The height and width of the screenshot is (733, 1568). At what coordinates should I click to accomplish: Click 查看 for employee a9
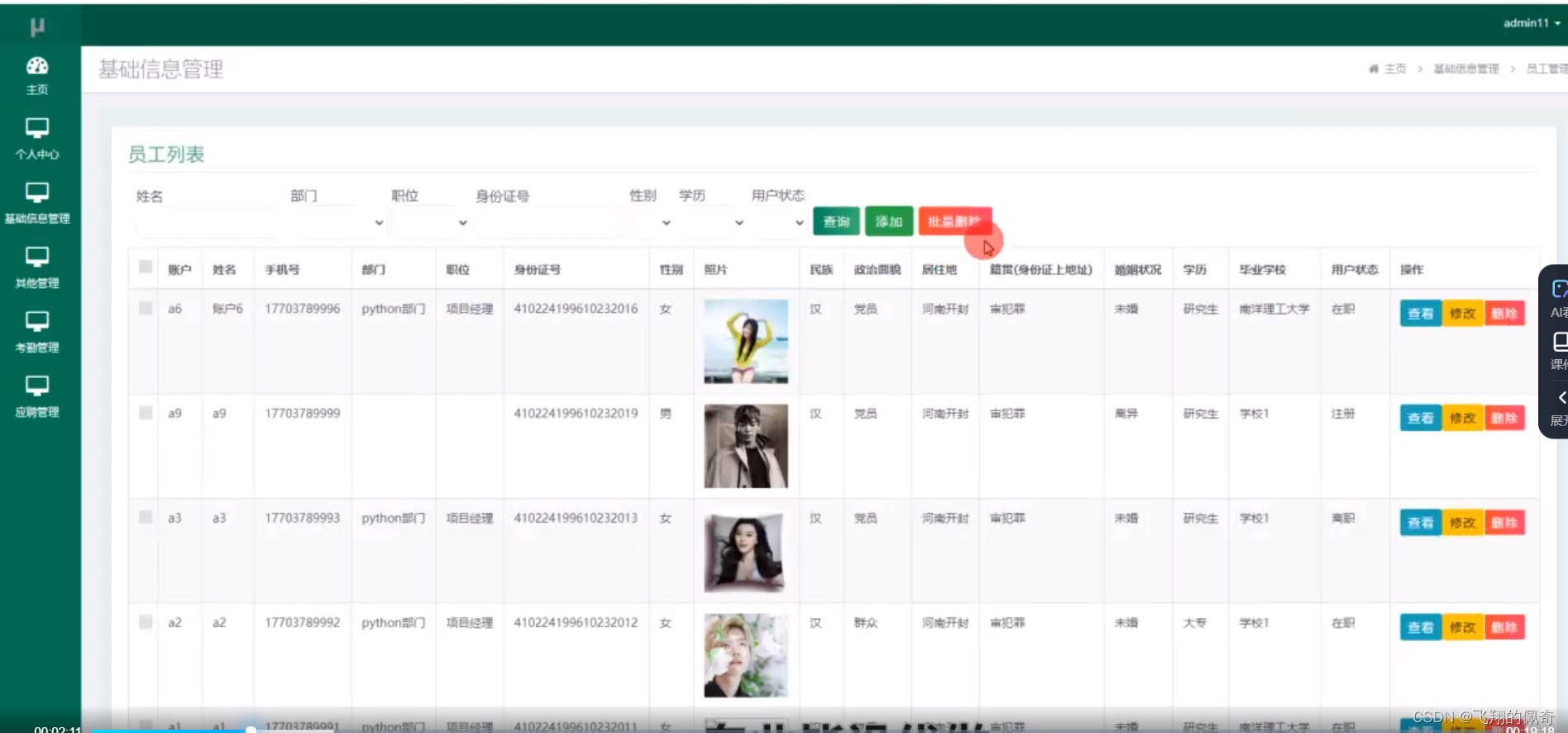pyautogui.click(x=1421, y=418)
